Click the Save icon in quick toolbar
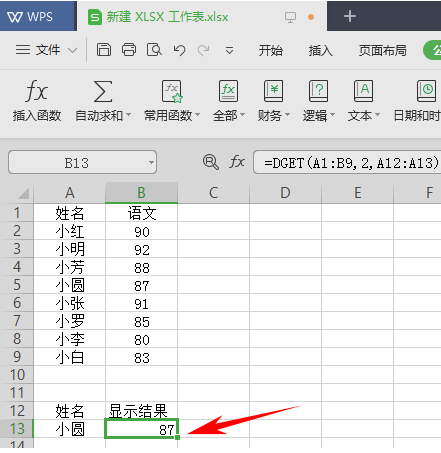The image size is (441, 453). coord(104,50)
